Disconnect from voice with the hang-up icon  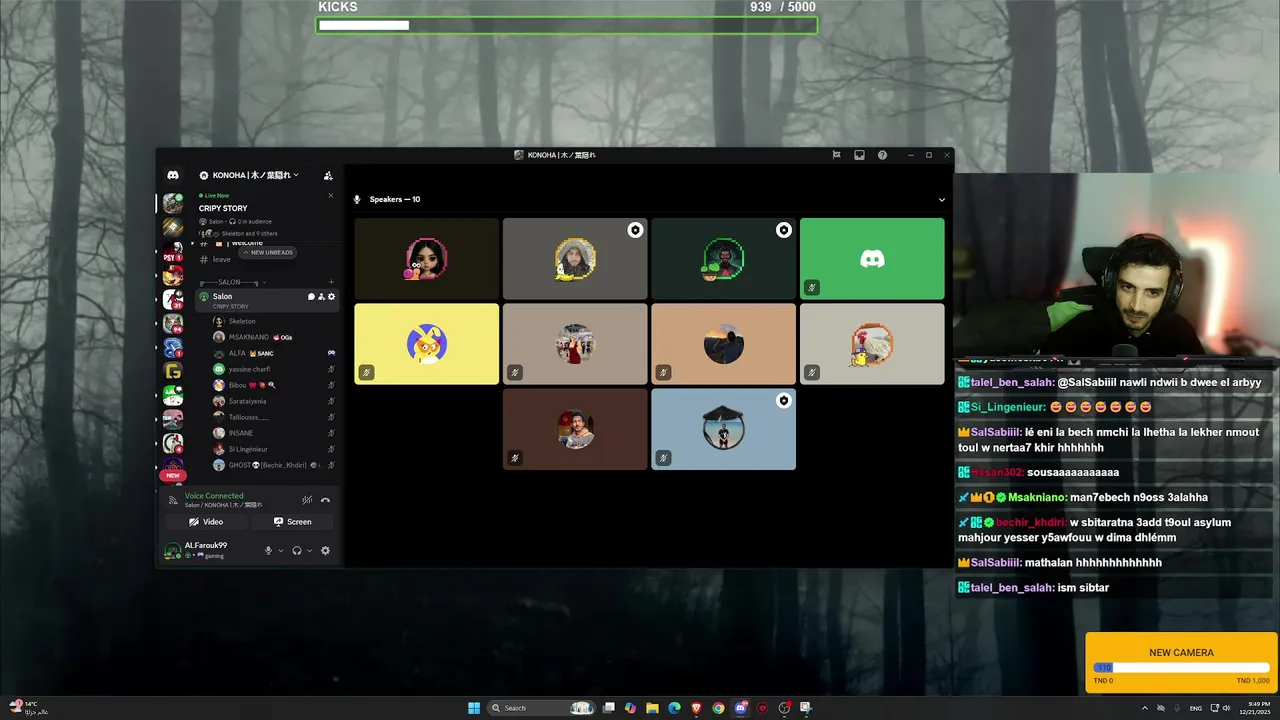pos(325,500)
